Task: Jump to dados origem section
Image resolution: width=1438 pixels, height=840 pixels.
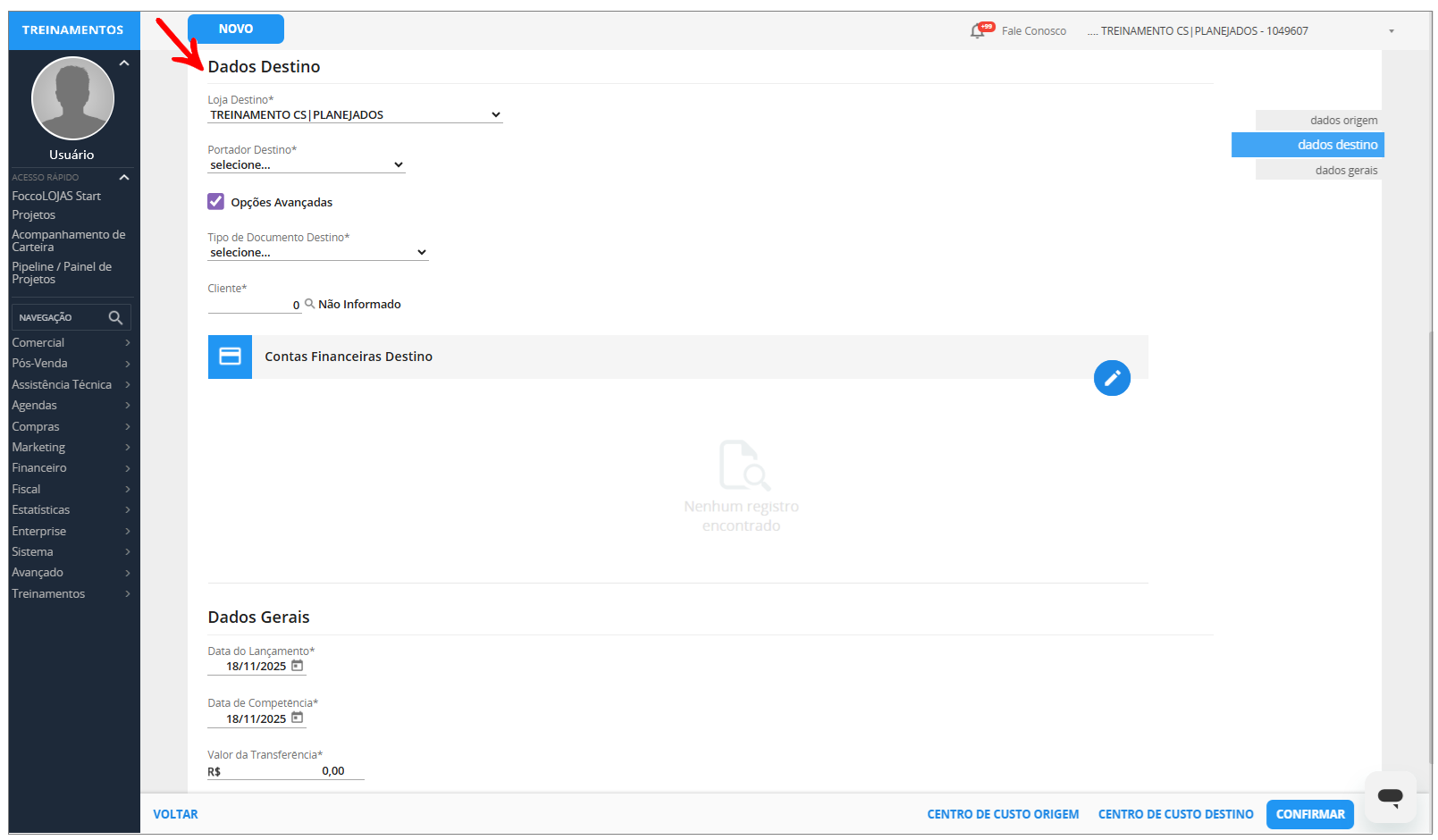Action: click(x=1319, y=121)
